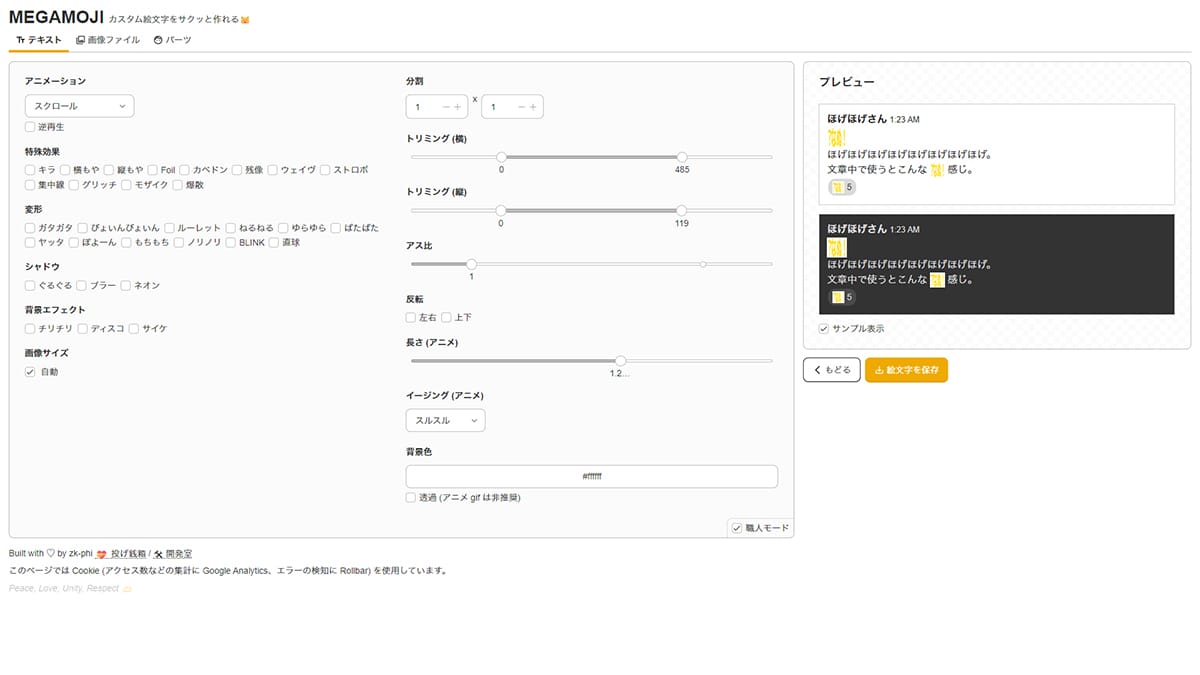Enable the 透過 transparent background checkbox

coord(411,497)
